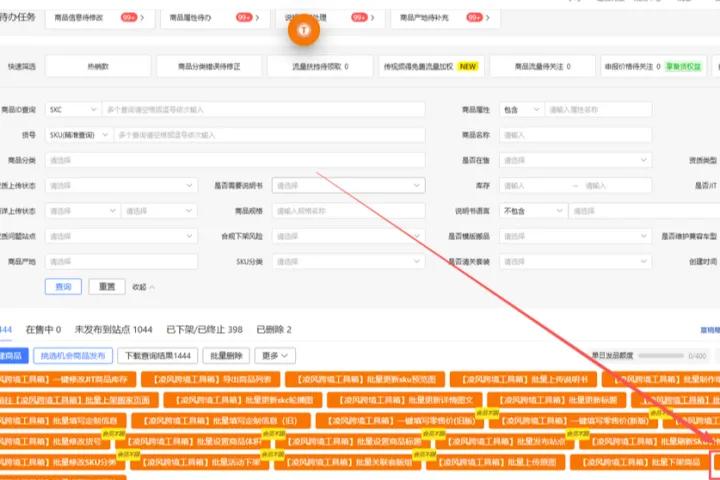
Task: Click 一键修改JIT商品库存 toolbox button
Action: 67,379
